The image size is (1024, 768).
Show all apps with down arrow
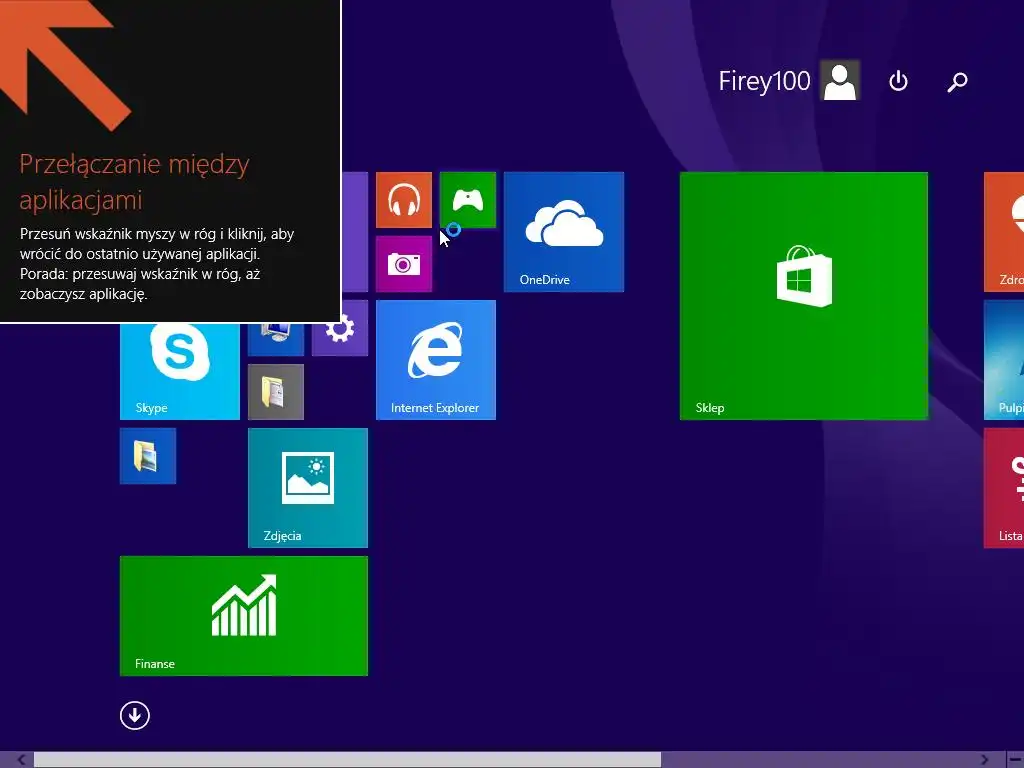tap(135, 715)
